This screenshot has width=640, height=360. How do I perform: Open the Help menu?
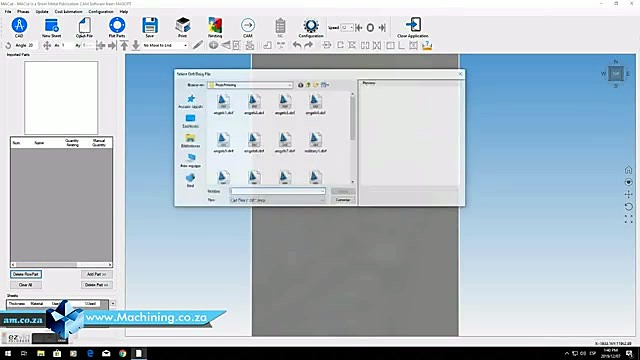point(124,11)
